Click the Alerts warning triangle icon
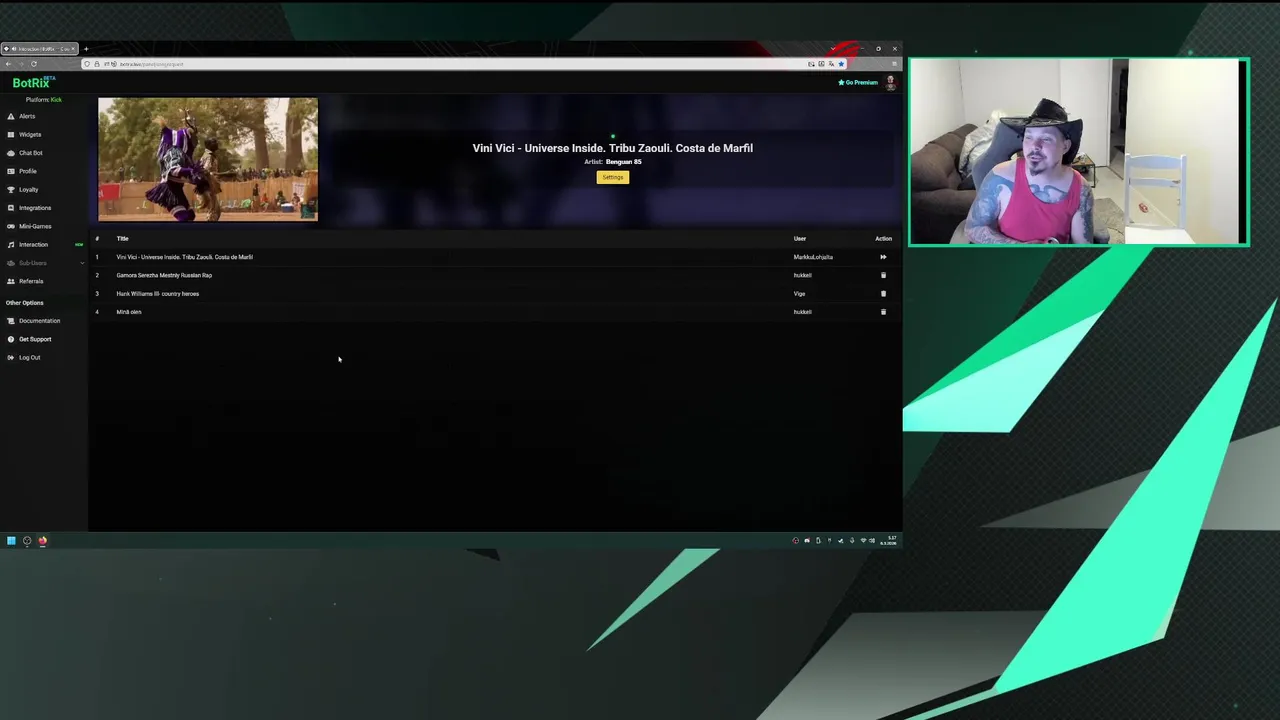 pos(11,116)
